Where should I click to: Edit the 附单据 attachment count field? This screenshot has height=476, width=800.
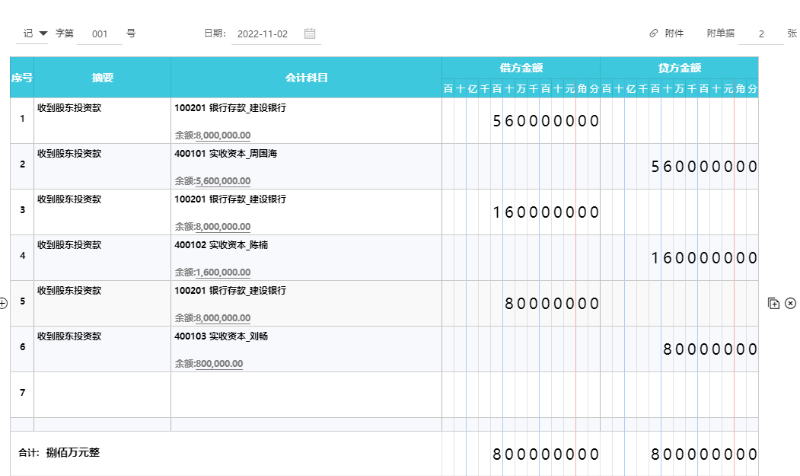(x=763, y=34)
